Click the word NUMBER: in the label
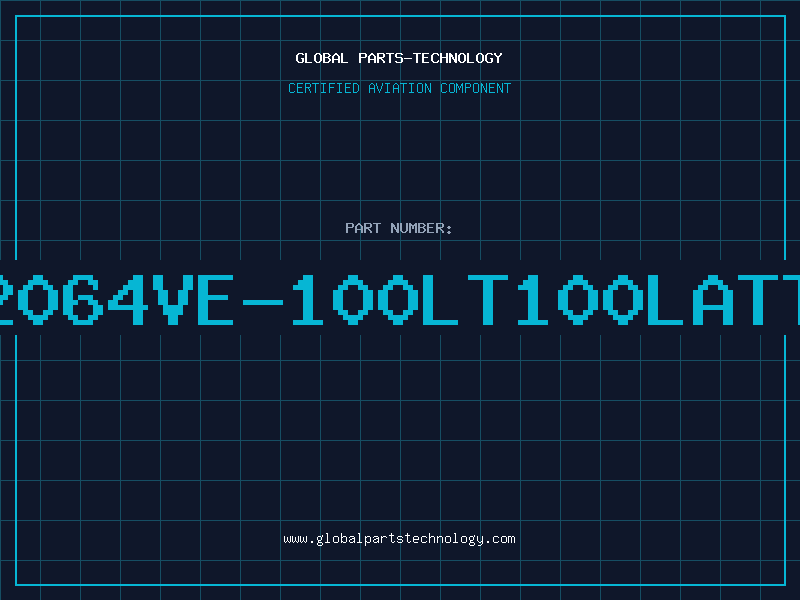800x600 pixels. (x=421, y=228)
